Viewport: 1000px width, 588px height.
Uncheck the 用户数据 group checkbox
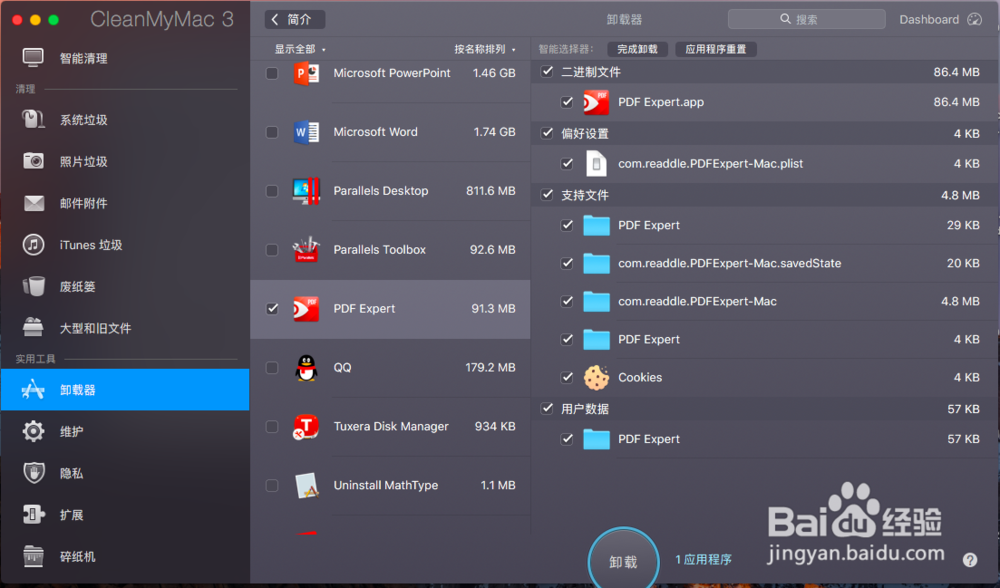point(547,408)
